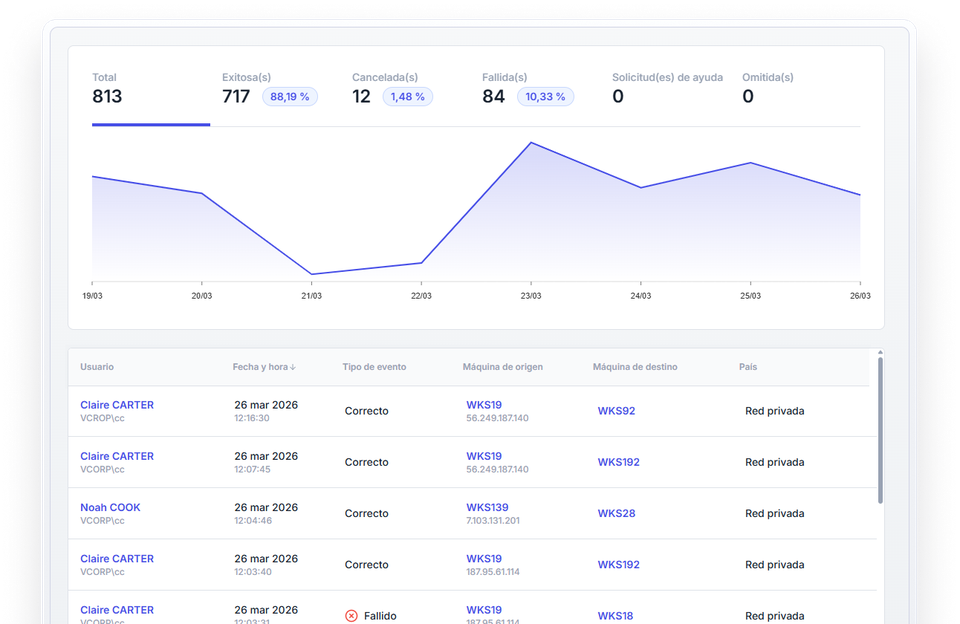Screen dimensions: 960x624
Task: Open the WKS18 destination machine link
Action: point(615,616)
